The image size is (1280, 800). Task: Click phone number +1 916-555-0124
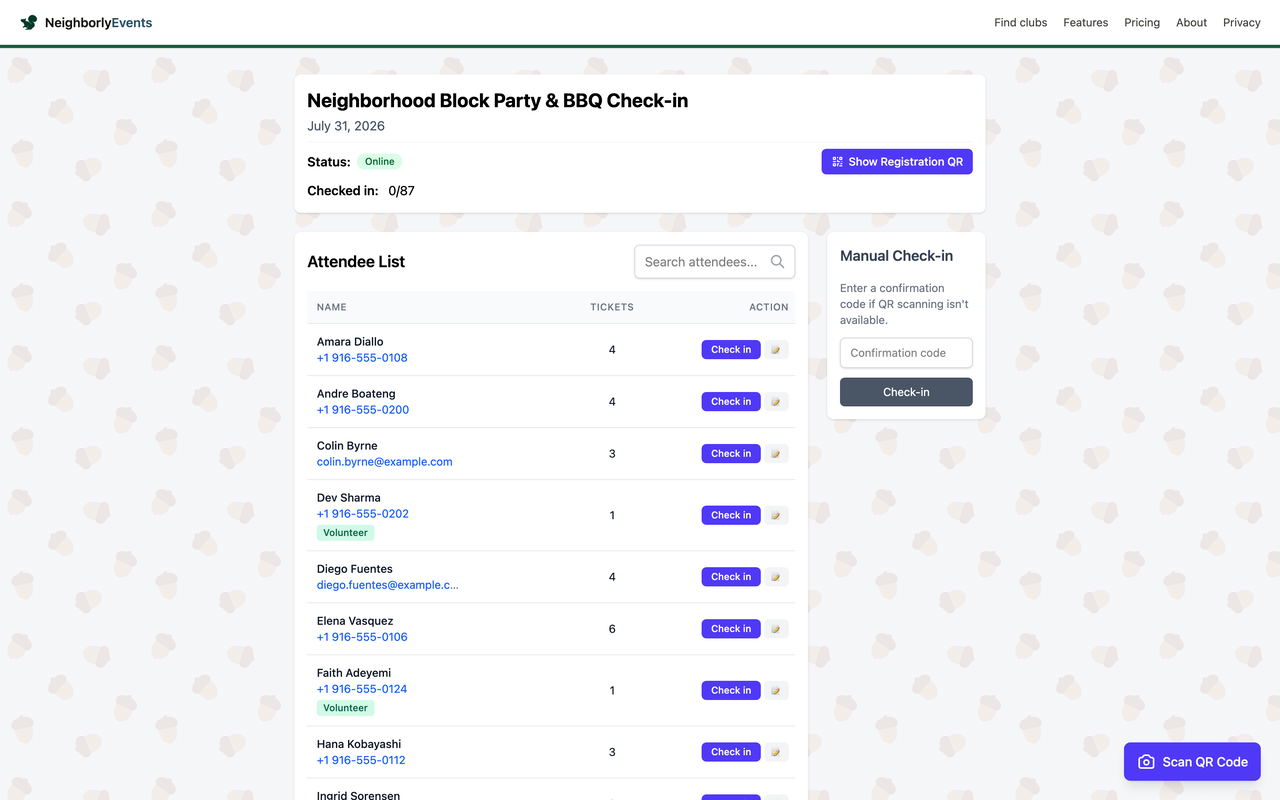pos(362,689)
